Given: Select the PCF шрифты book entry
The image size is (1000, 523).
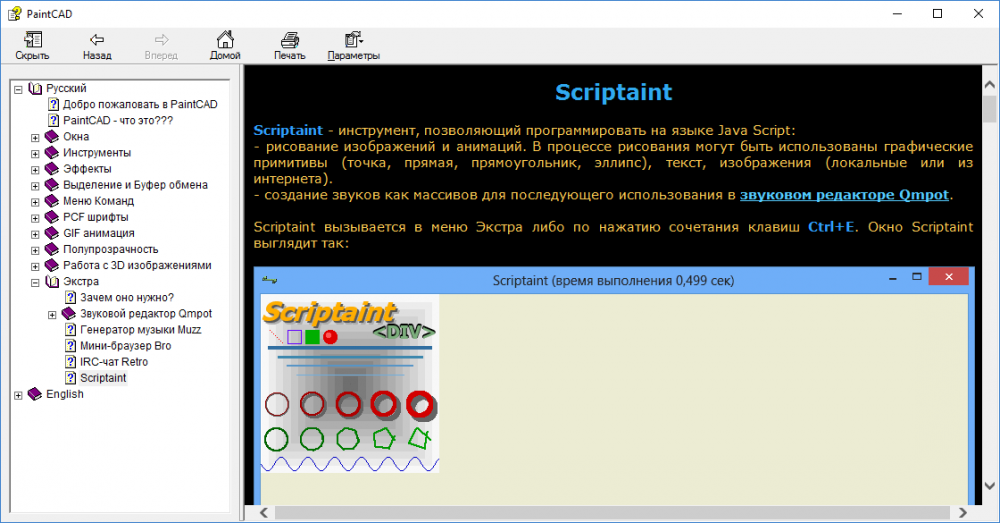Looking at the screenshot, I should [96, 217].
